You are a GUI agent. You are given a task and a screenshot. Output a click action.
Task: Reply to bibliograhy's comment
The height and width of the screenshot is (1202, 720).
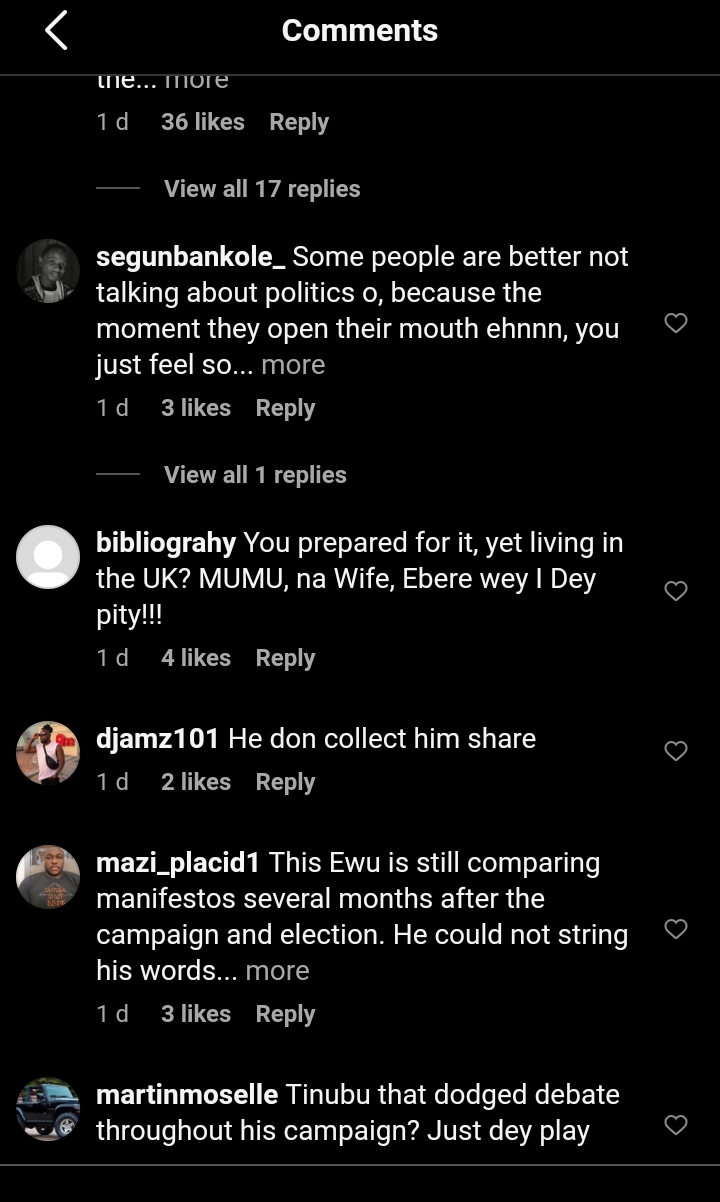pyautogui.click(x=285, y=658)
